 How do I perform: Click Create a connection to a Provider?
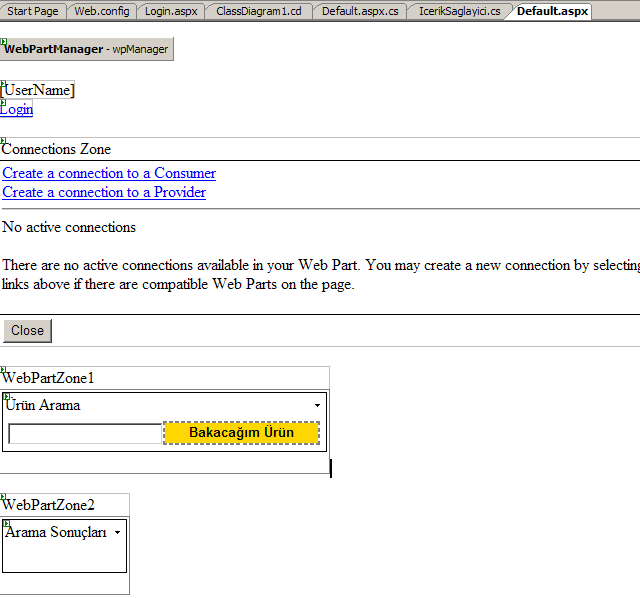point(104,192)
